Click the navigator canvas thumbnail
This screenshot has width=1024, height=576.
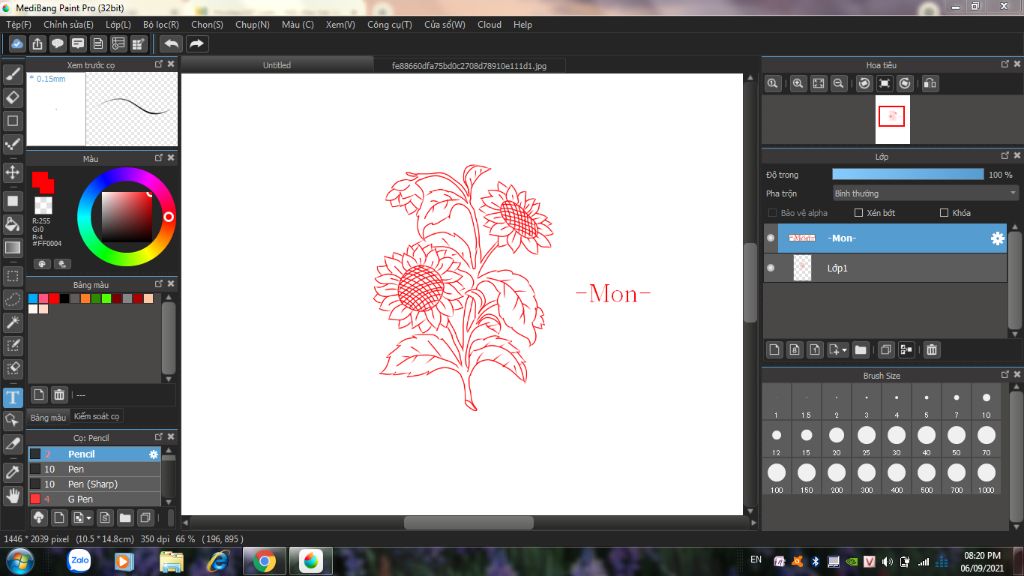(892, 120)
